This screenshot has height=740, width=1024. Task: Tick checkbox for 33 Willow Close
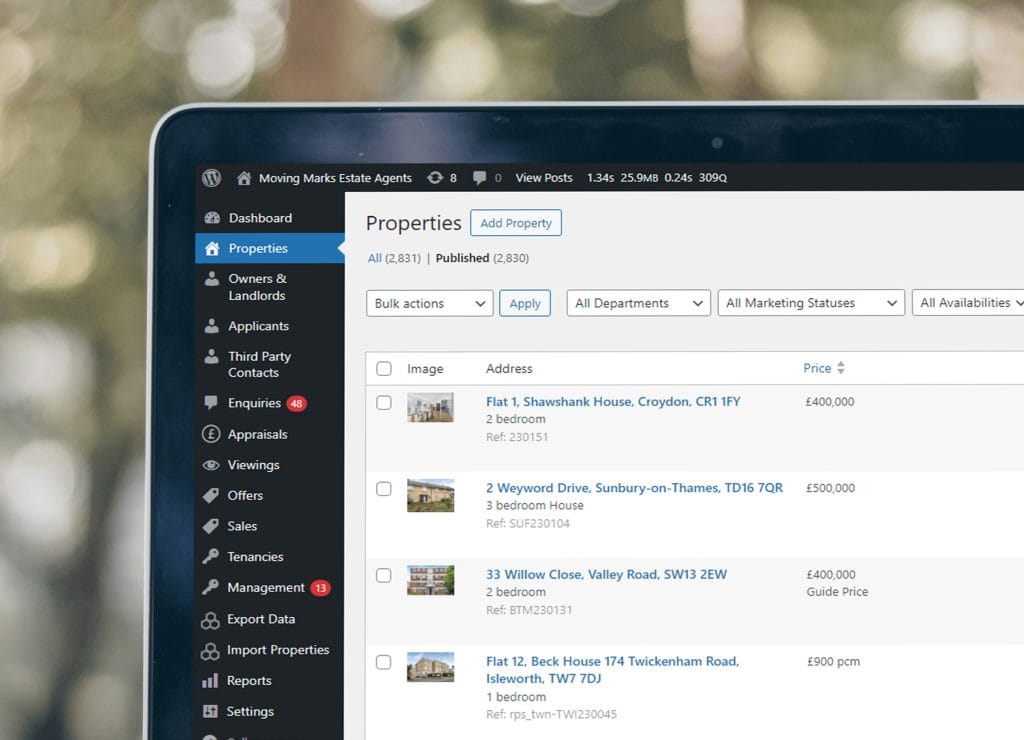pos(384,575)
